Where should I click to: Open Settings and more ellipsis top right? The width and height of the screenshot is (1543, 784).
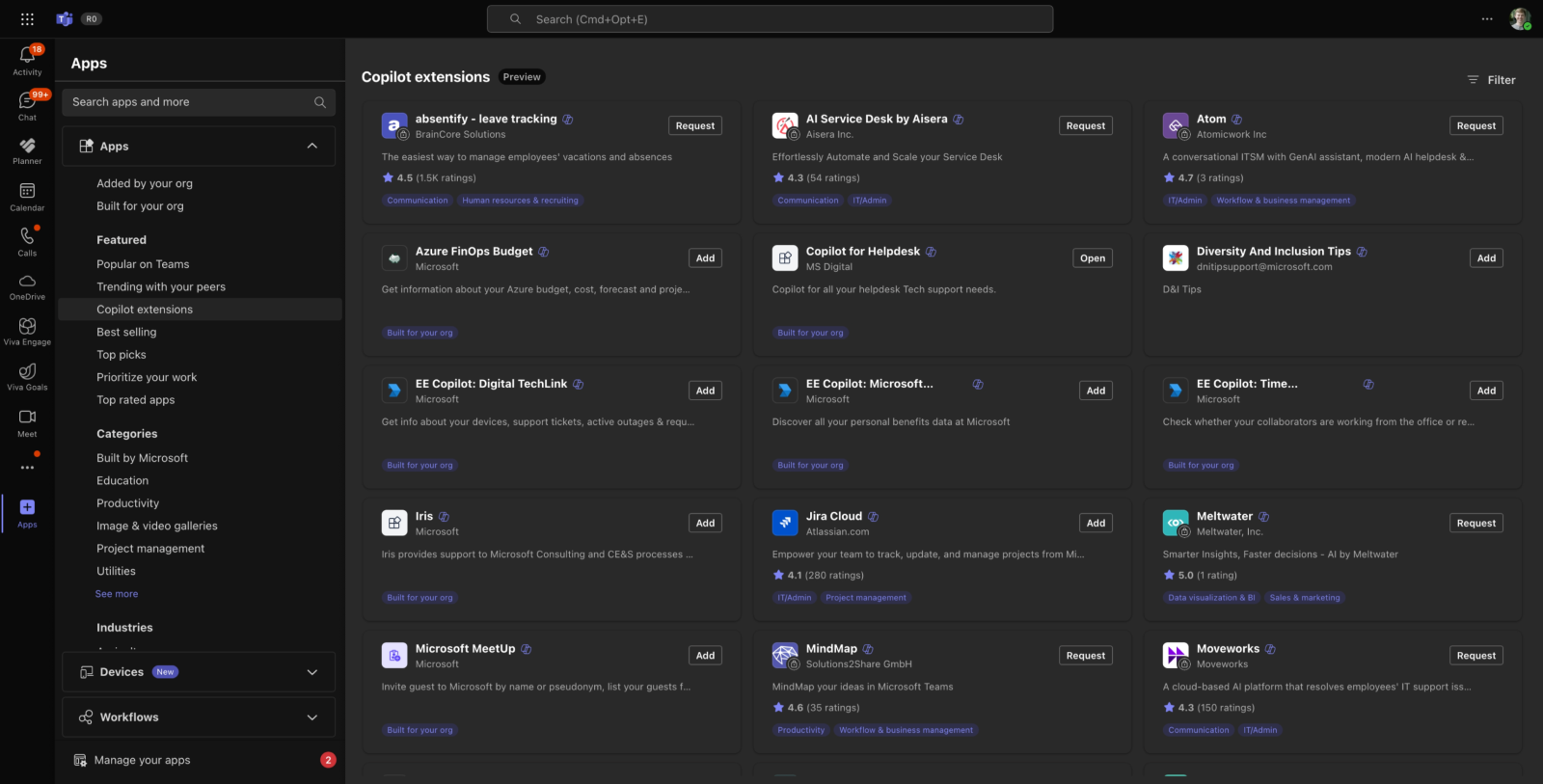[x=1487, y=19]
